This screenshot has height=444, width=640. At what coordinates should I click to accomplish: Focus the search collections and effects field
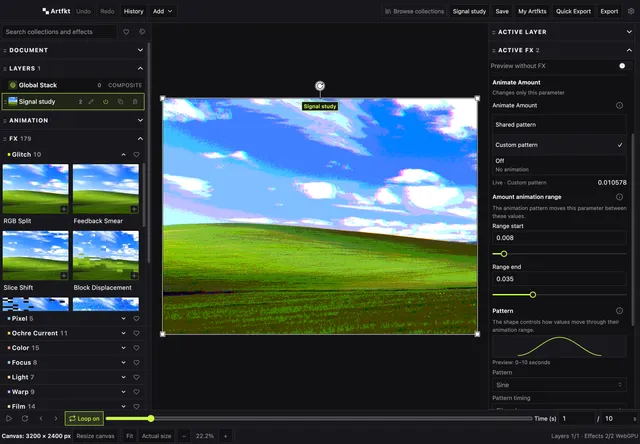click(x=60, y=32)
